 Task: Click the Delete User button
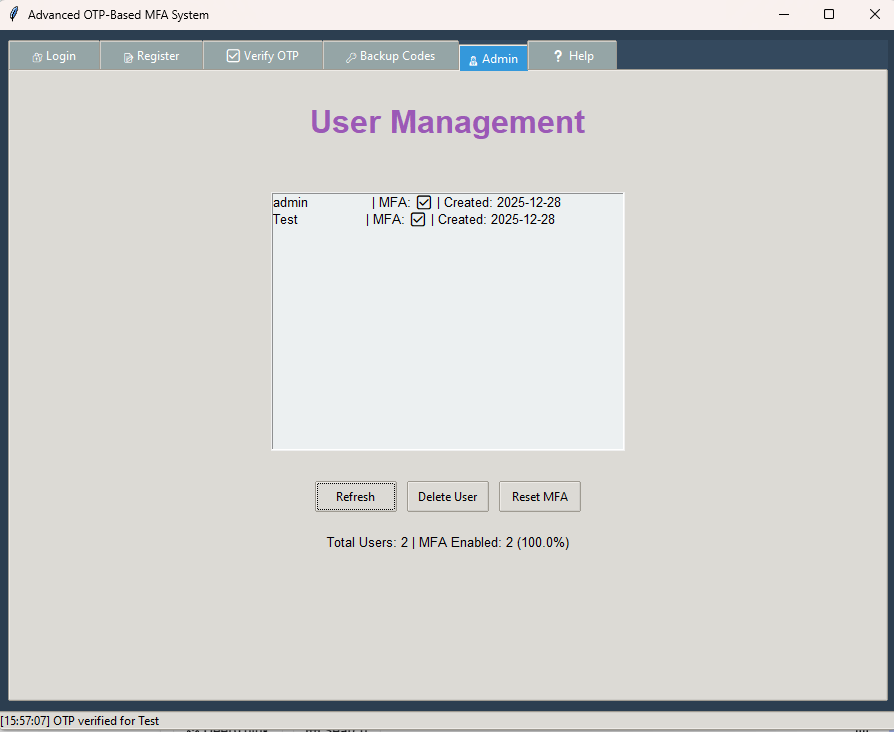coord(447,497)
